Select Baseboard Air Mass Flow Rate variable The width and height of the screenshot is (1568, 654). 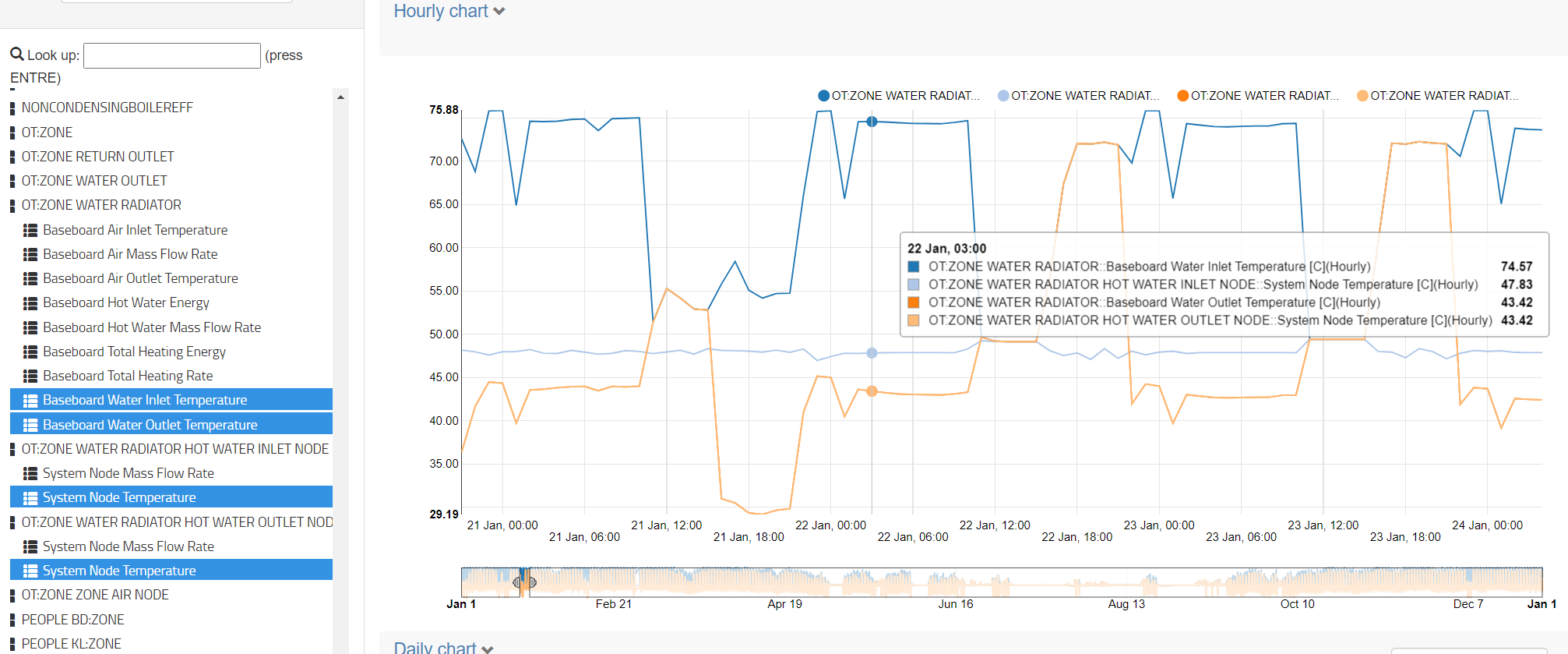130,254
